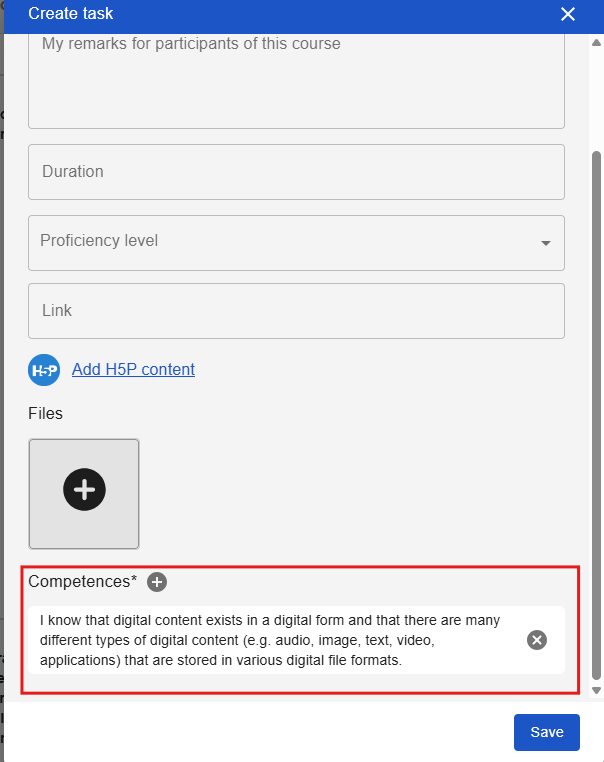The height and width of the screenshot is (762, 604).
Task: Expand the Proficiency level dropdown arrow
Action: (546, 243)
